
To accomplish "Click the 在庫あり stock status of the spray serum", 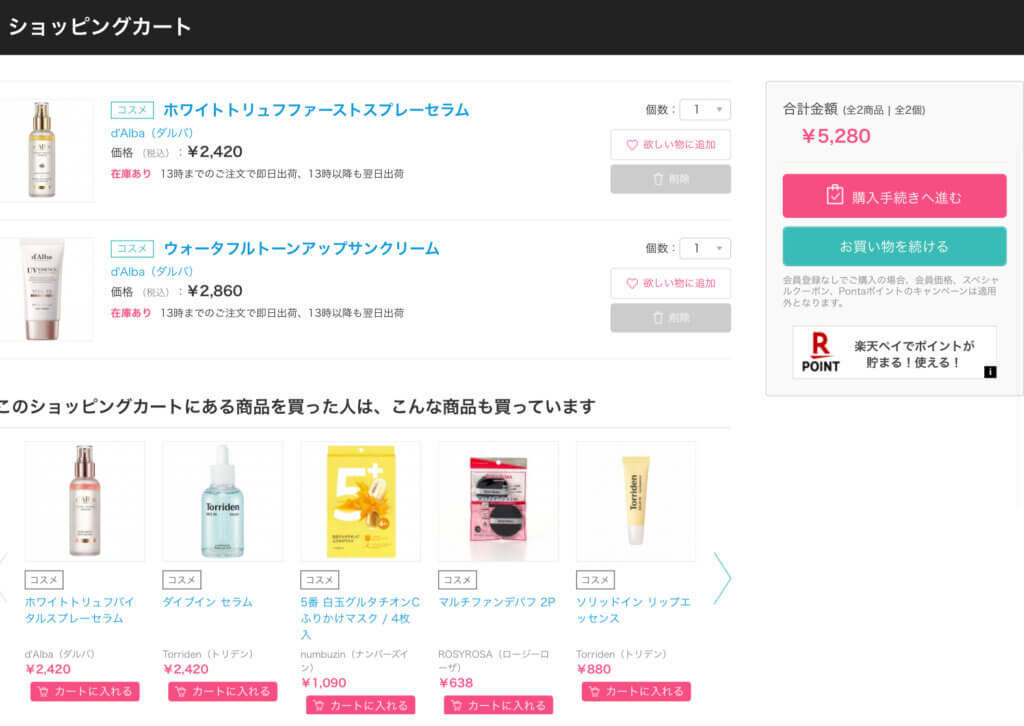I will pos(131,174).
